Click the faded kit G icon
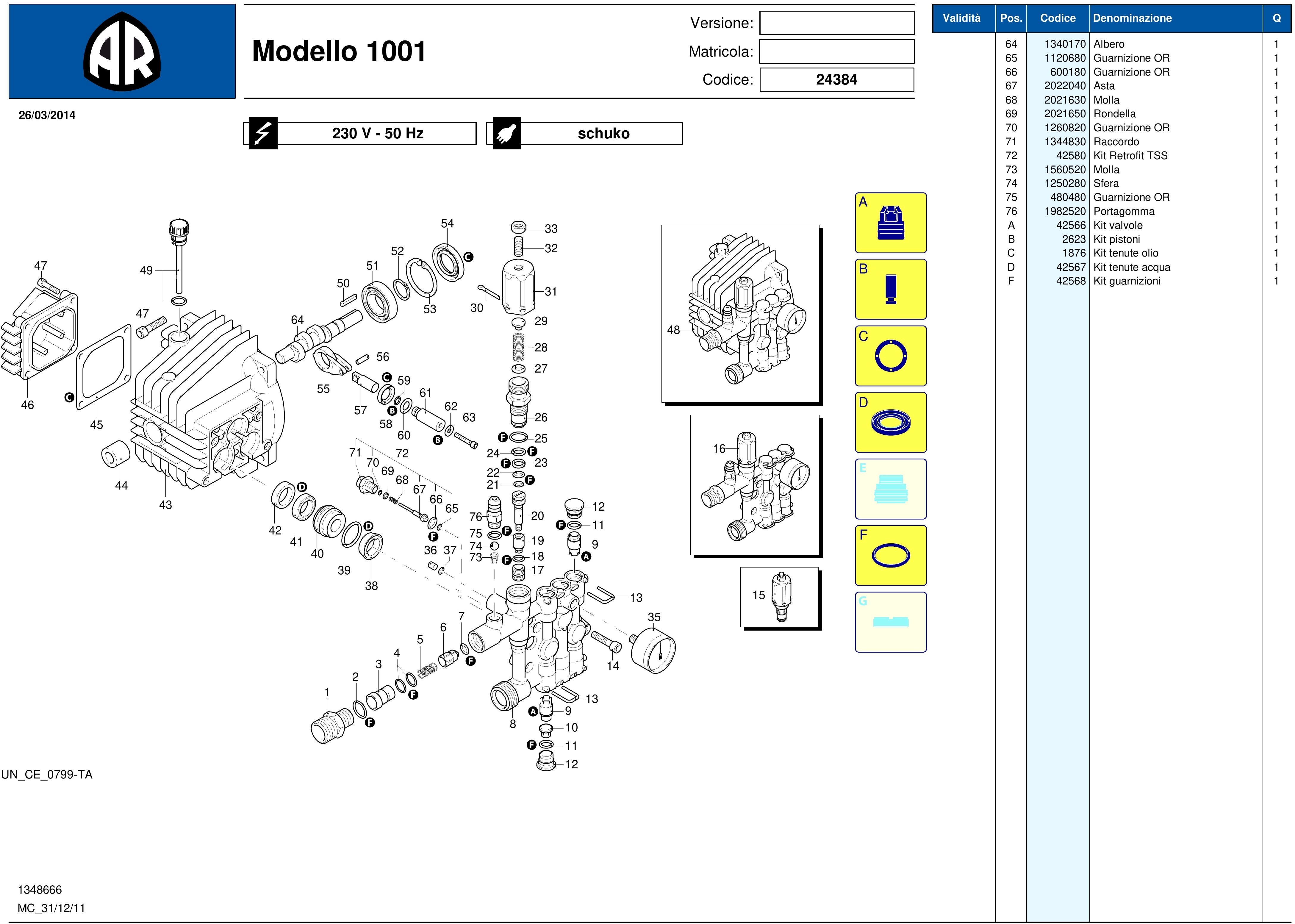This screenshot has width=1295, height=924. click(890, 622)
